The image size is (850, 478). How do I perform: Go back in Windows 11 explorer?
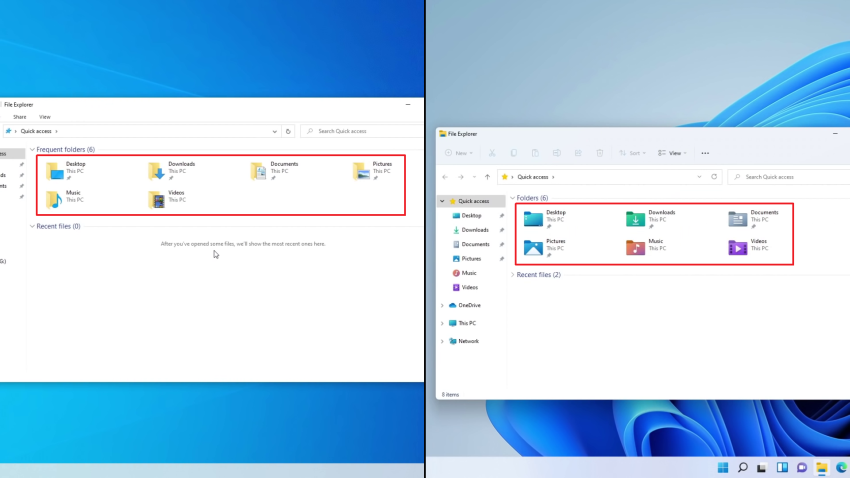445,177
